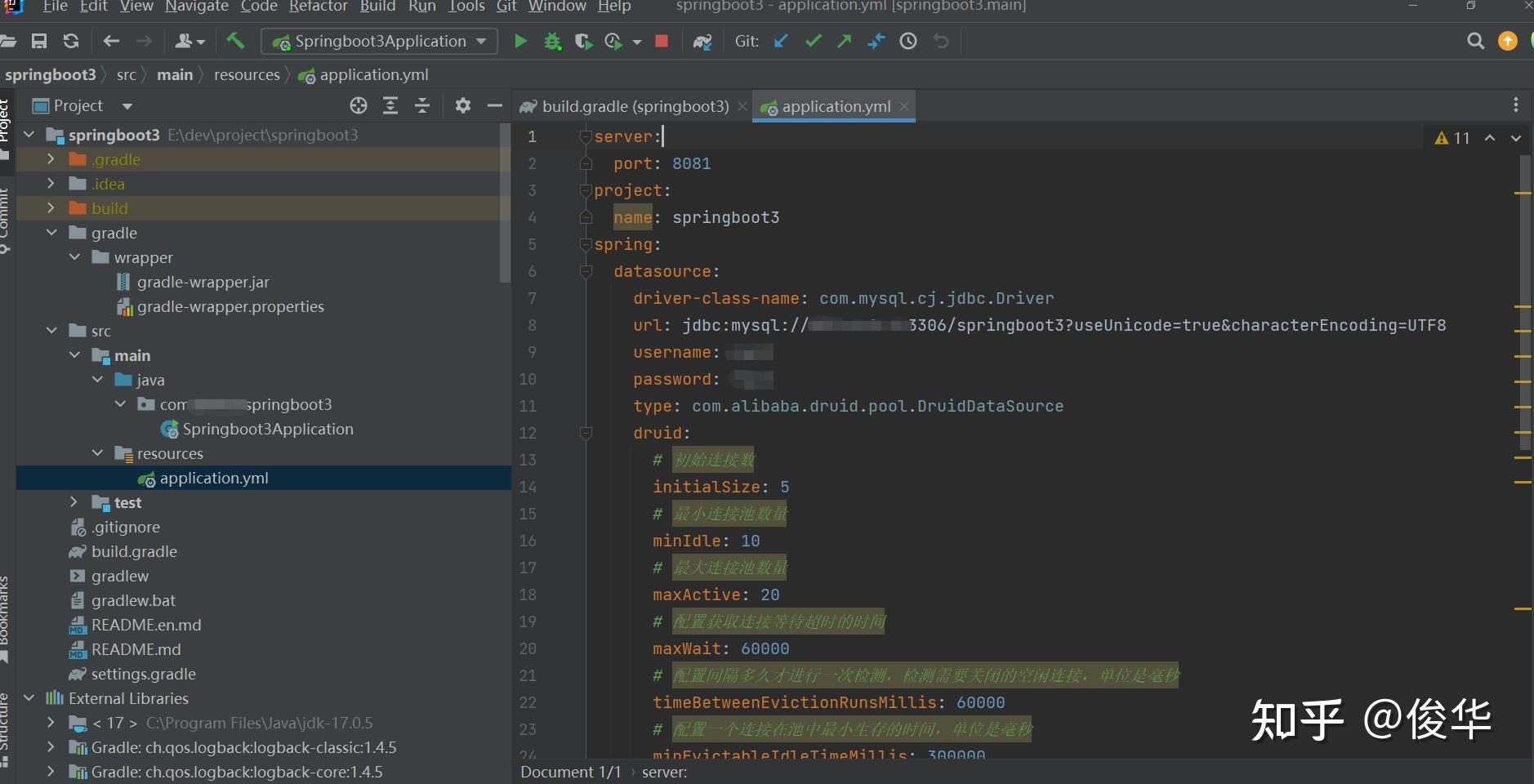
Task: Expand the .gradle folder
Action: point(51,159)
